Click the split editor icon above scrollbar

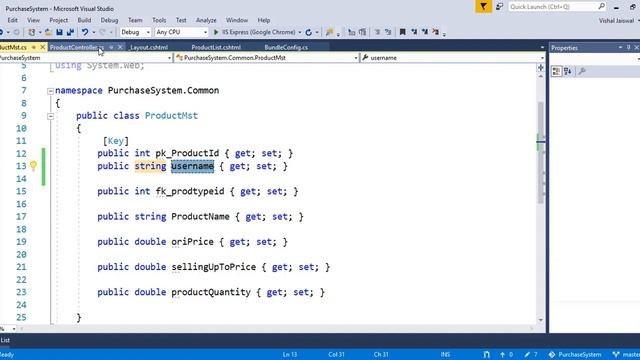pyautogui.click(x=541, y=68)
